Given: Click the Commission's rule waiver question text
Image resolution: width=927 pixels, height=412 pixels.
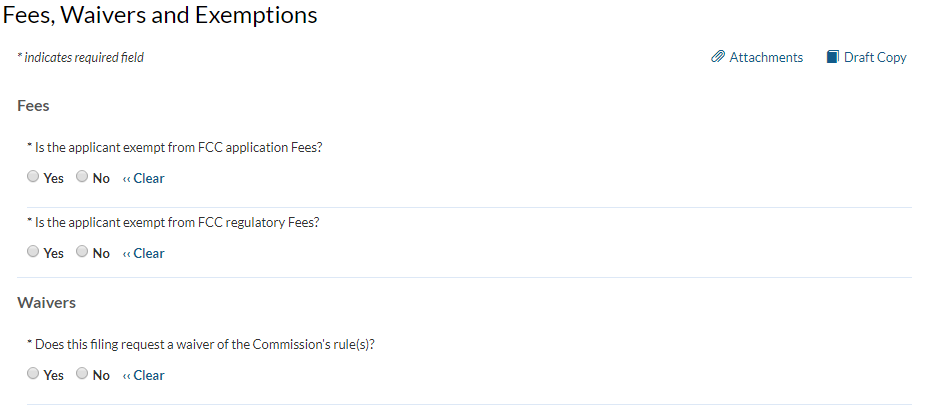Looking at the screenshot, I should point(211,344).
